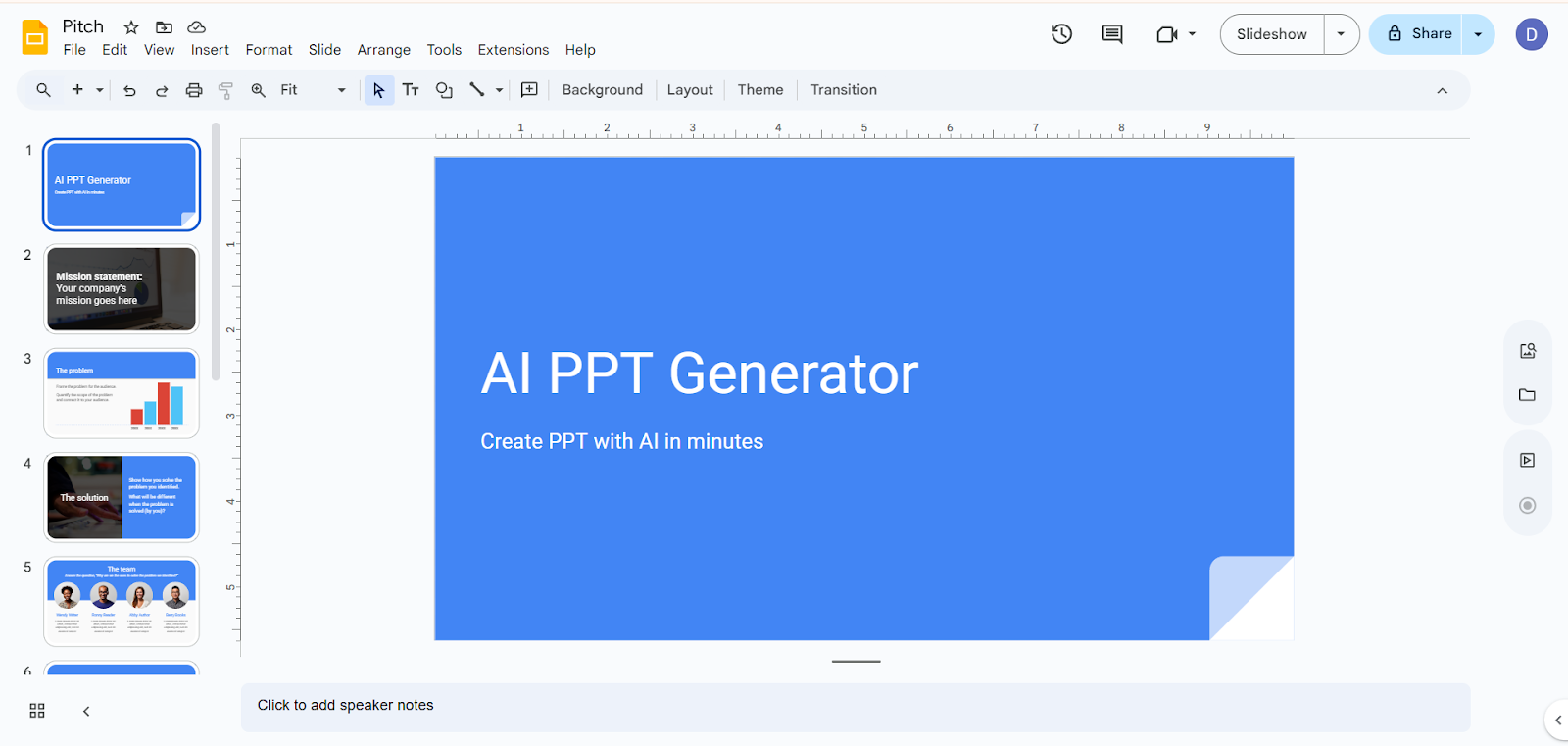The height and width of the screenshot is (746, 1568).
Task: Click the side panel record icon
Action: click(x=1528, y=506)
